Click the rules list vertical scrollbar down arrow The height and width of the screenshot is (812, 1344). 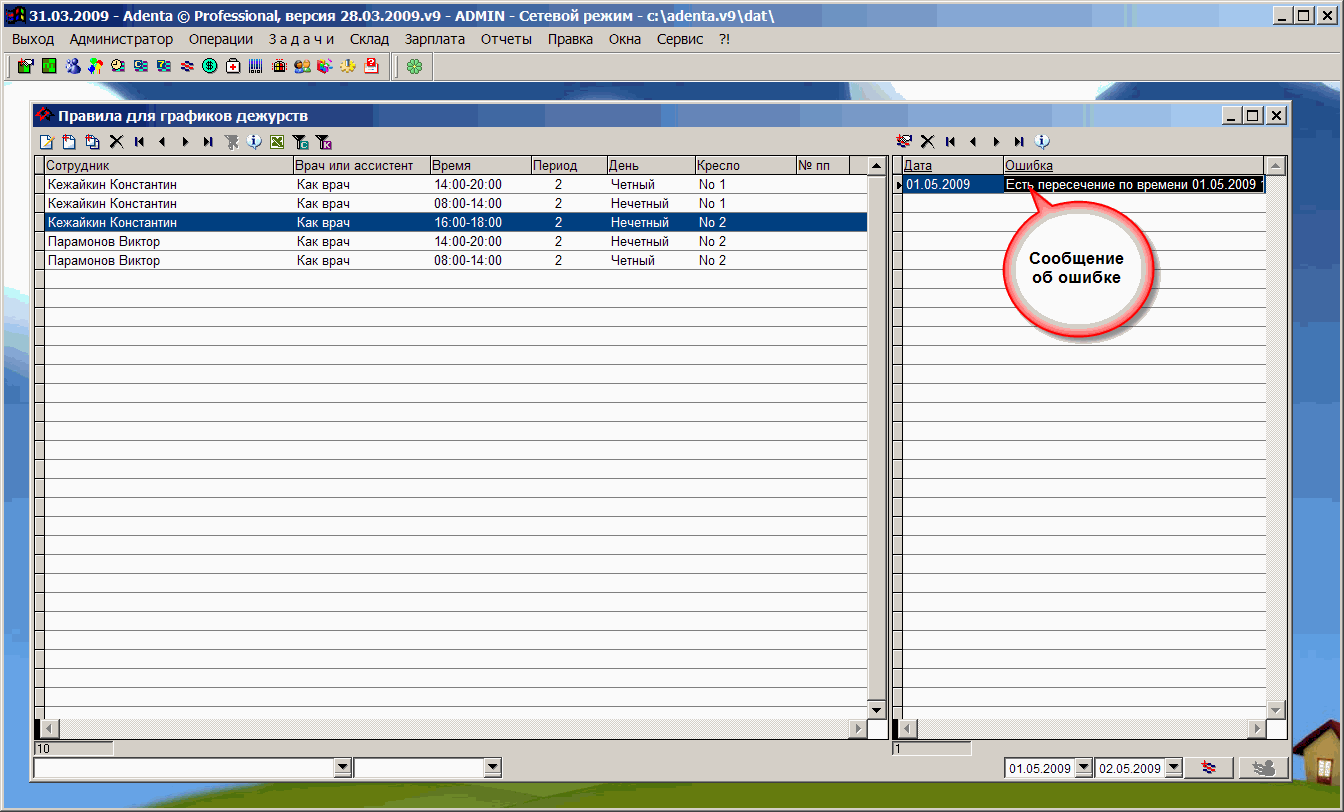click(x=876, y=710)
